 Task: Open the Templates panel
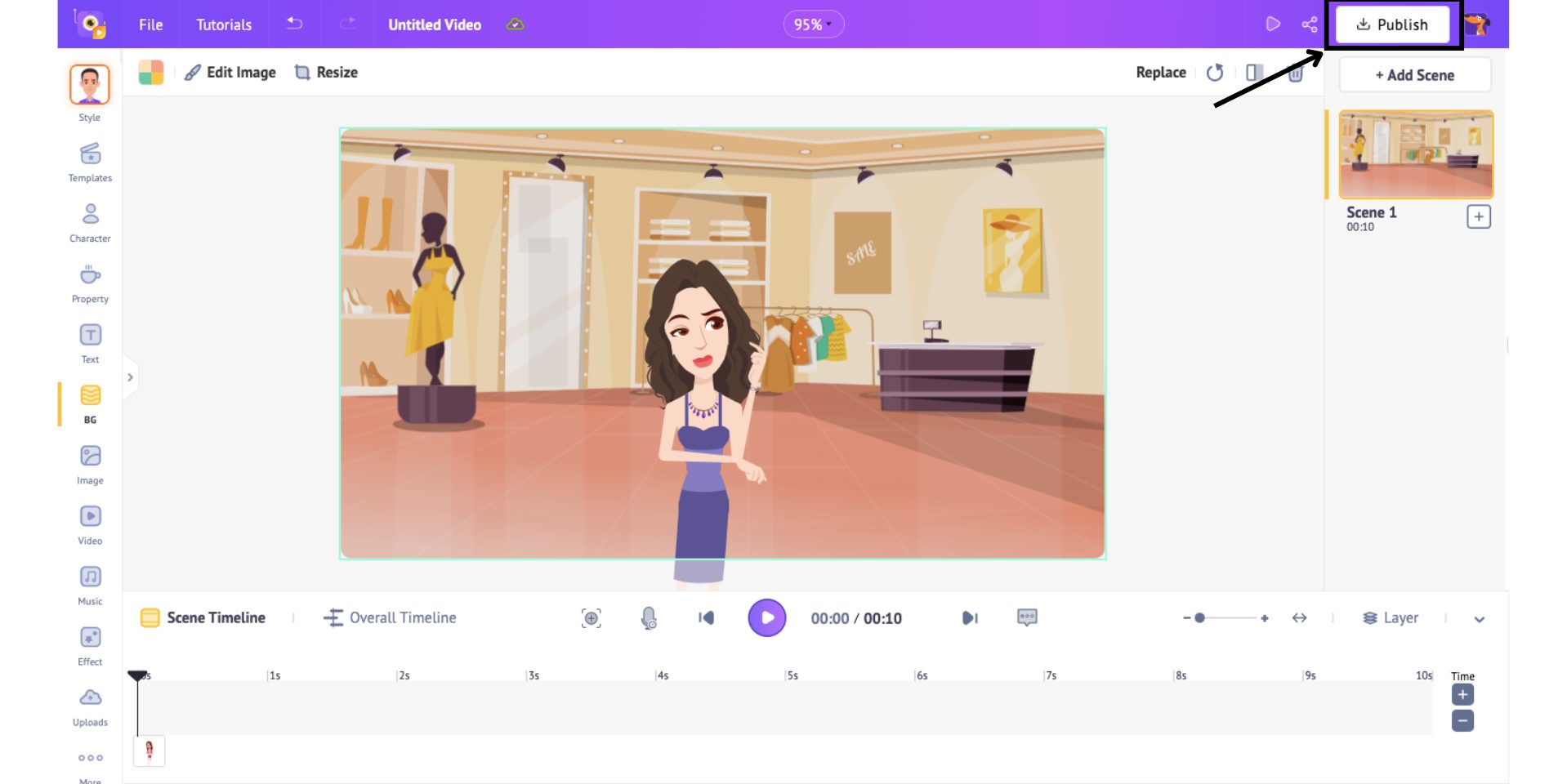click(90, 163)
